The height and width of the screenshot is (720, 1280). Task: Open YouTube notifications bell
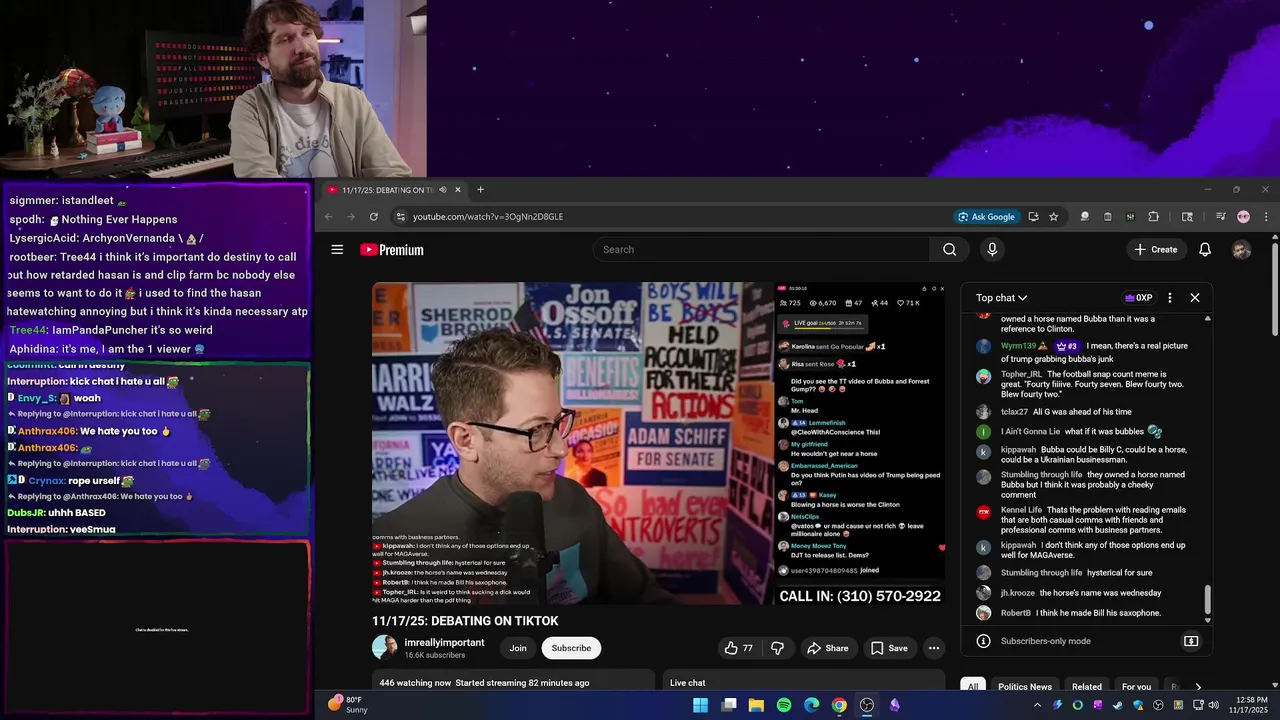(x=1205, y=250)
